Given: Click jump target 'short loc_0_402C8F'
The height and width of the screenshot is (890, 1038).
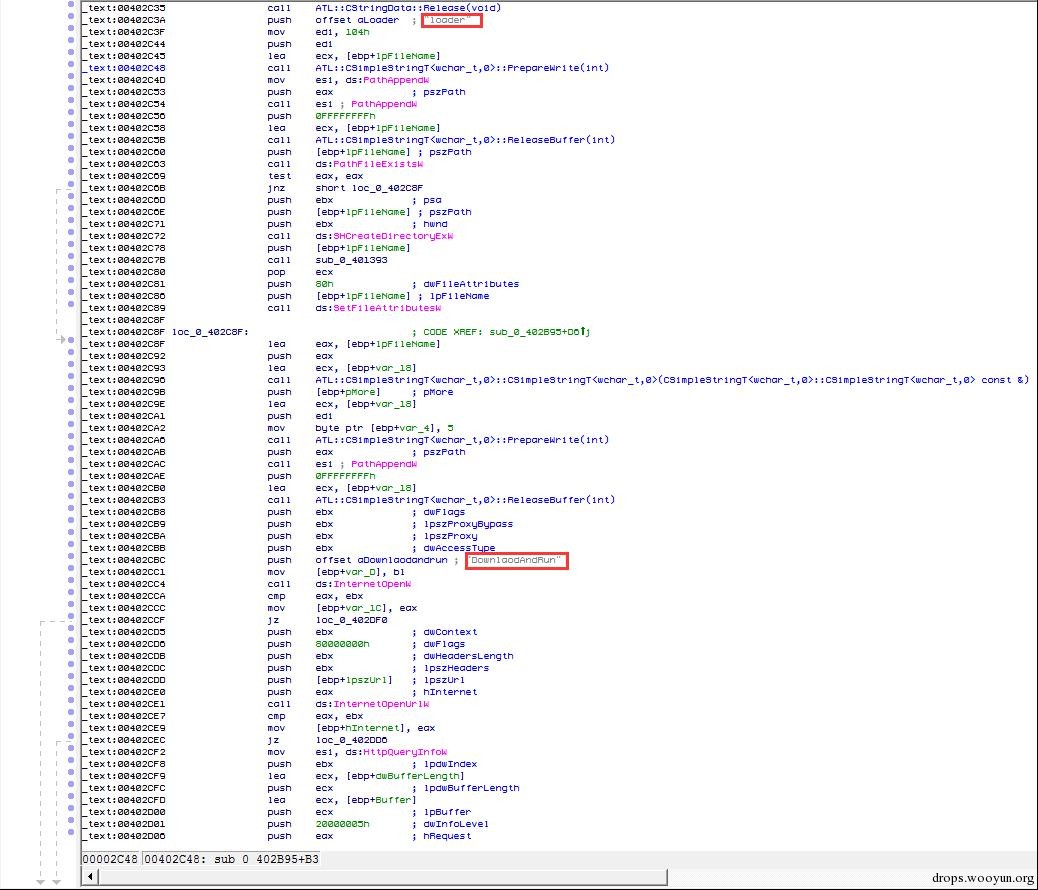Looking at the screenshot, I should pyautogui.click(x=369, y=187).
